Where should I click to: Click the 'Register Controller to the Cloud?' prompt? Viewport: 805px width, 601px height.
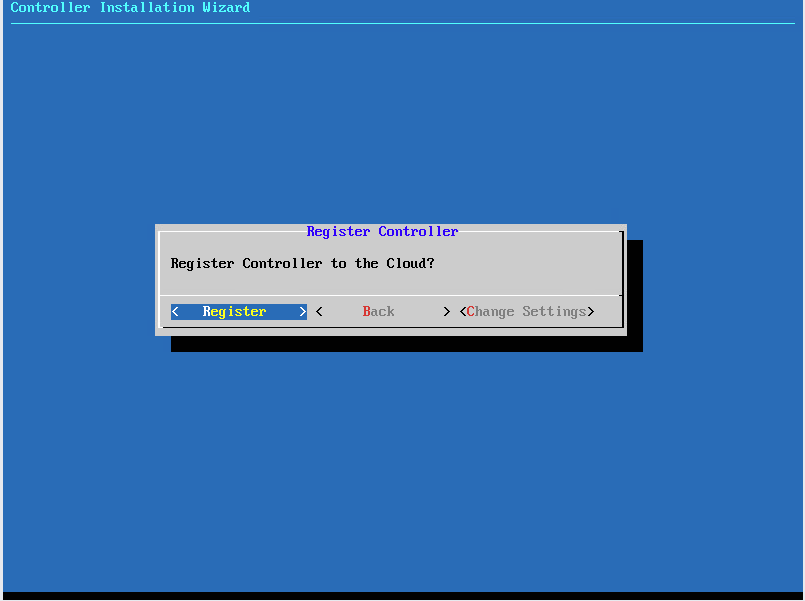302,263
